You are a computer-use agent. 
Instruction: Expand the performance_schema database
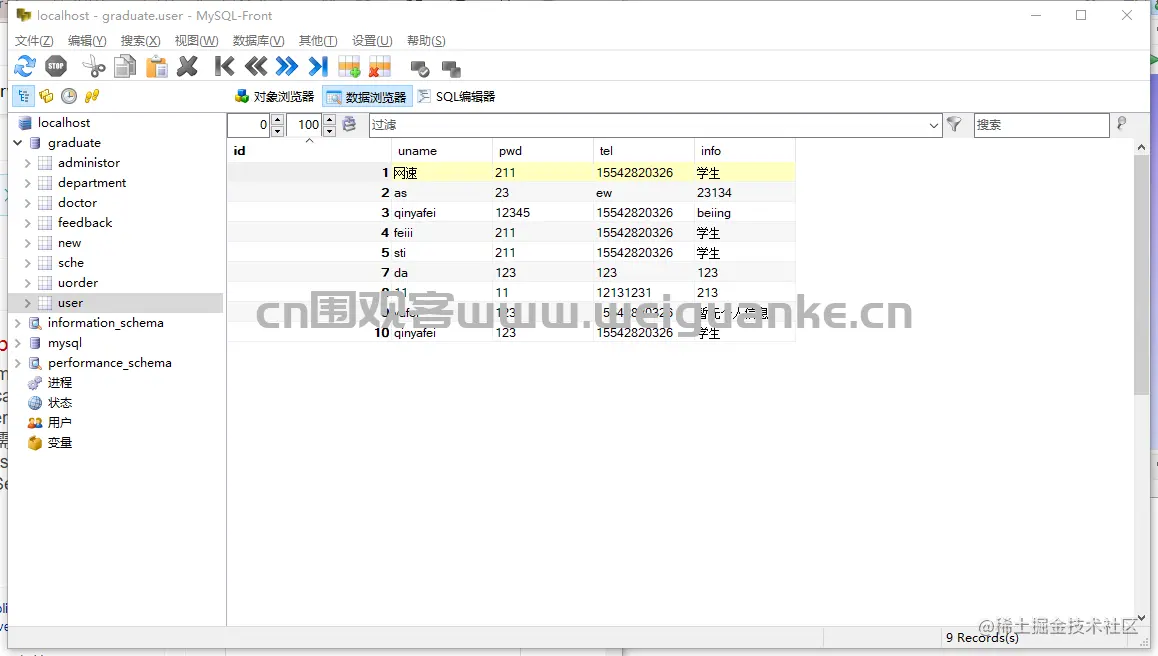[18, 363]
